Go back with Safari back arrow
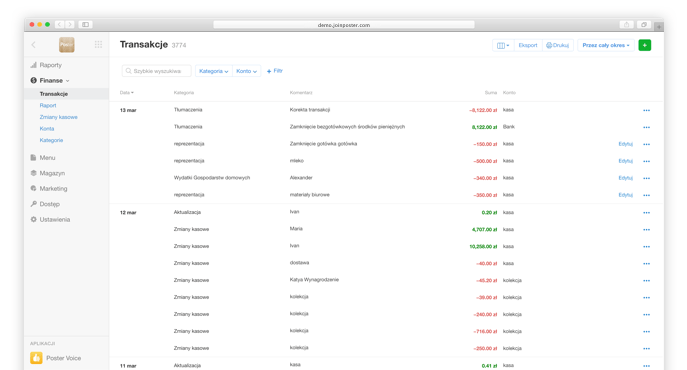The width and height of the screenshot is (687, 370). point(60,25)
